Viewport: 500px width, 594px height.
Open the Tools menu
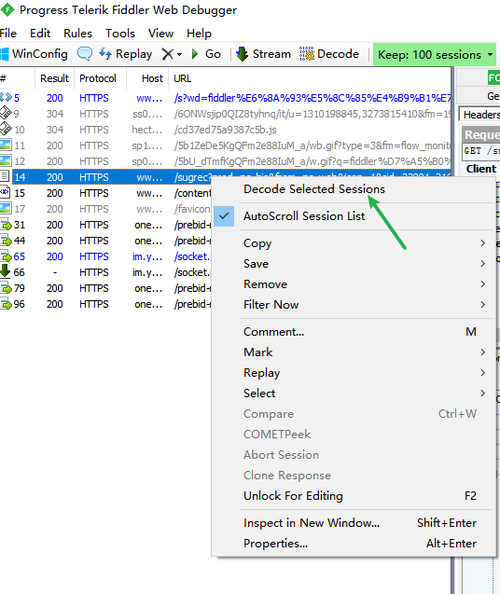tap(120, 33)
